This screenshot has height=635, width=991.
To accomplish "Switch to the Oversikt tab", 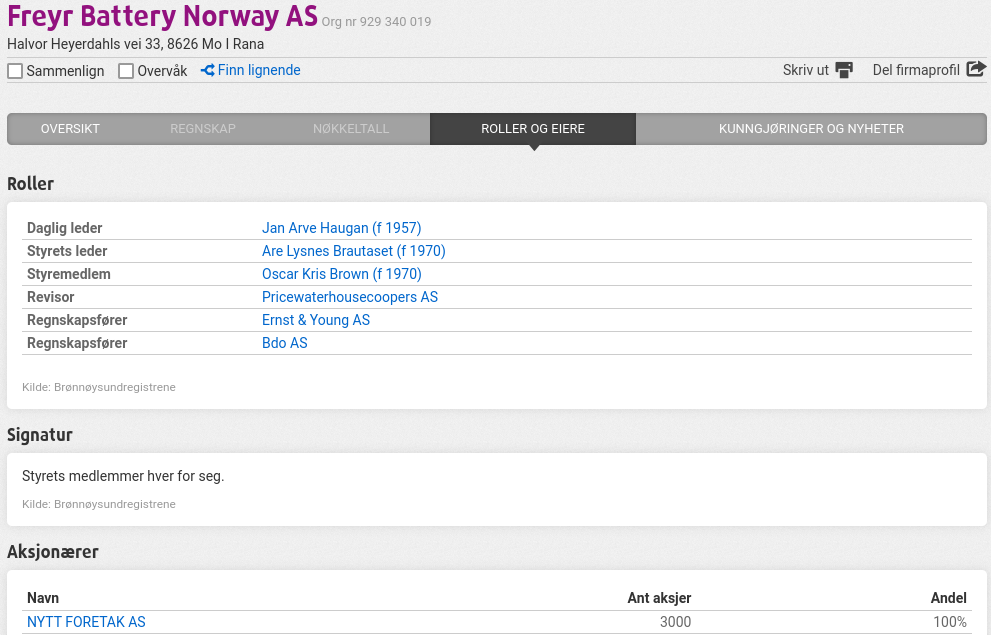I will pyautogui.click(x=70, y=129).
